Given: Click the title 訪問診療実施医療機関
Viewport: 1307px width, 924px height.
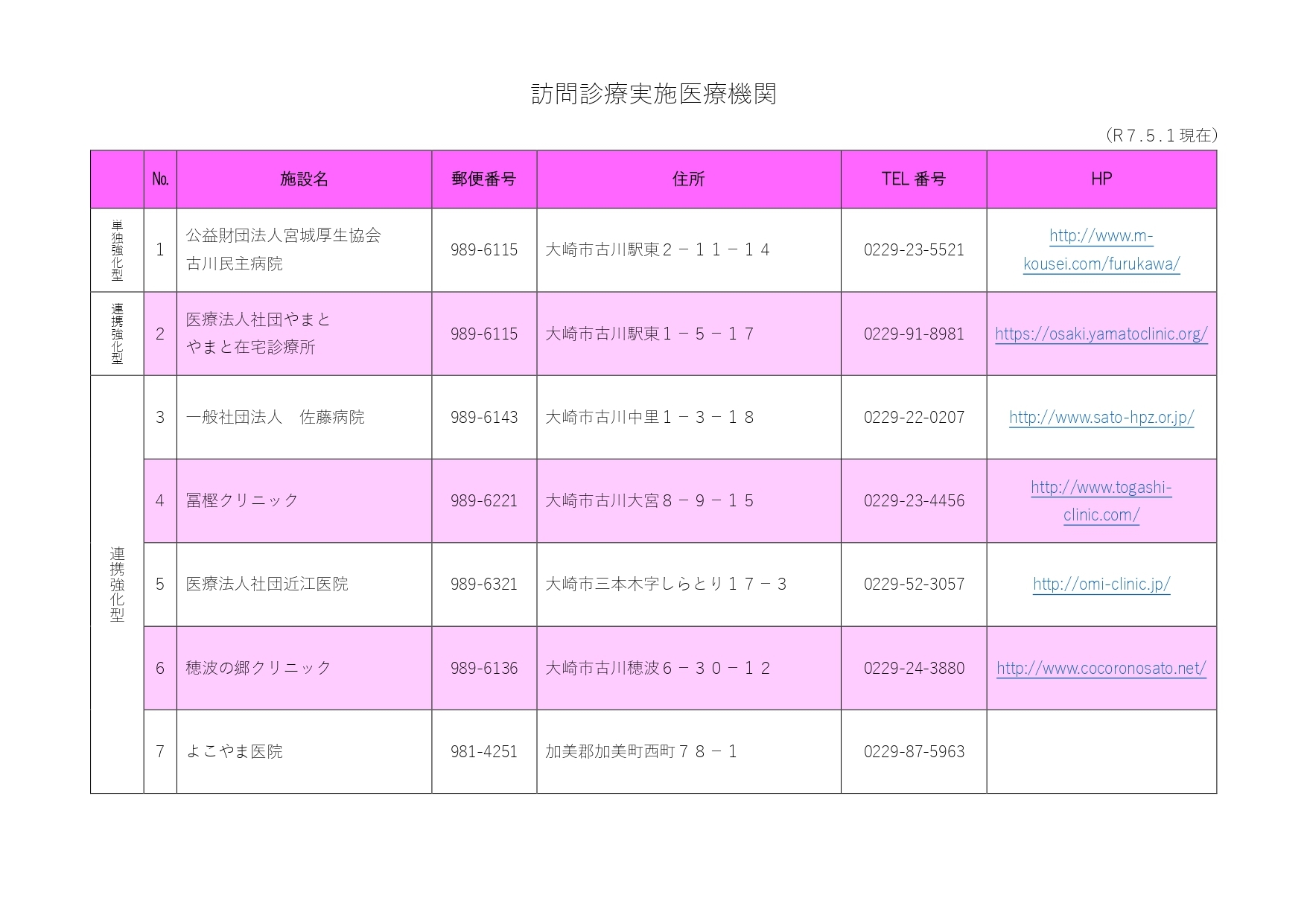Looking at the screenshot, I should [x=654, y=94].
